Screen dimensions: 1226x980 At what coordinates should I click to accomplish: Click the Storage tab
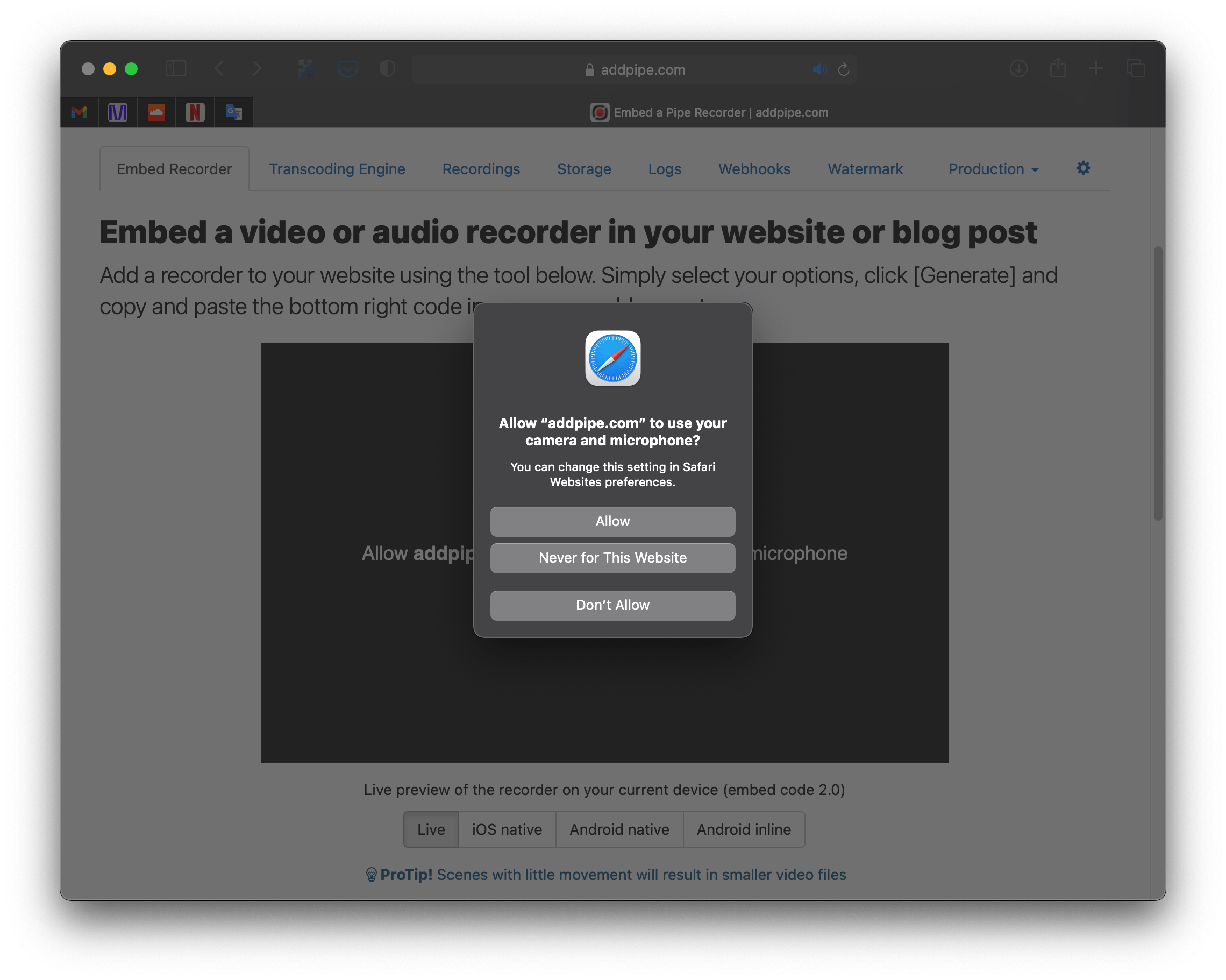click(584, 169)
